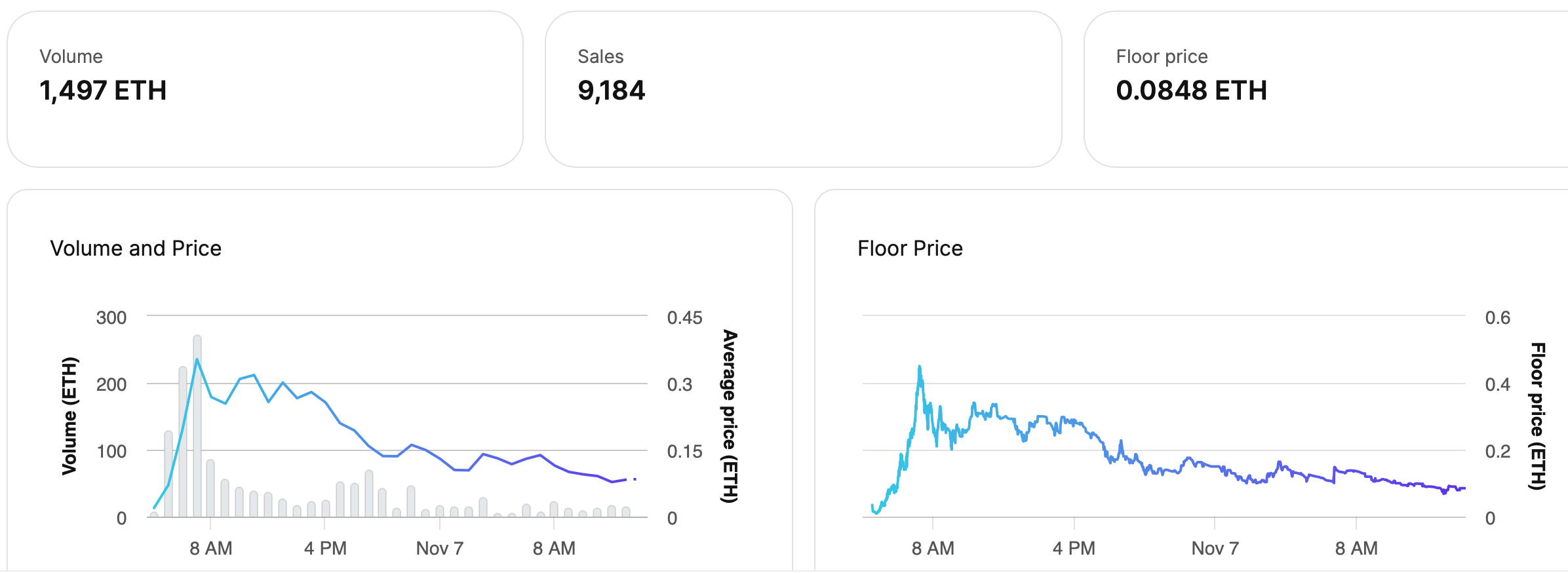Click the highest peak of the floor price line
This screenshot has width=1568, height=573.
(920, 367)
